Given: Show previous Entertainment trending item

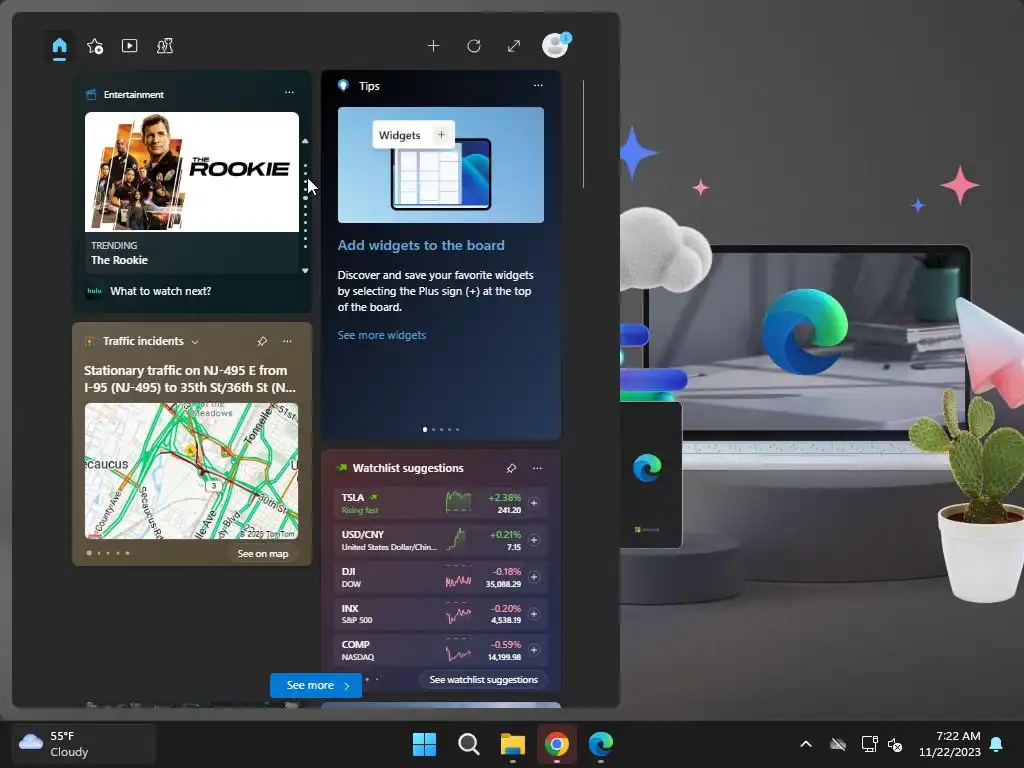Looking at the screenshot, I should pos(305,141).
